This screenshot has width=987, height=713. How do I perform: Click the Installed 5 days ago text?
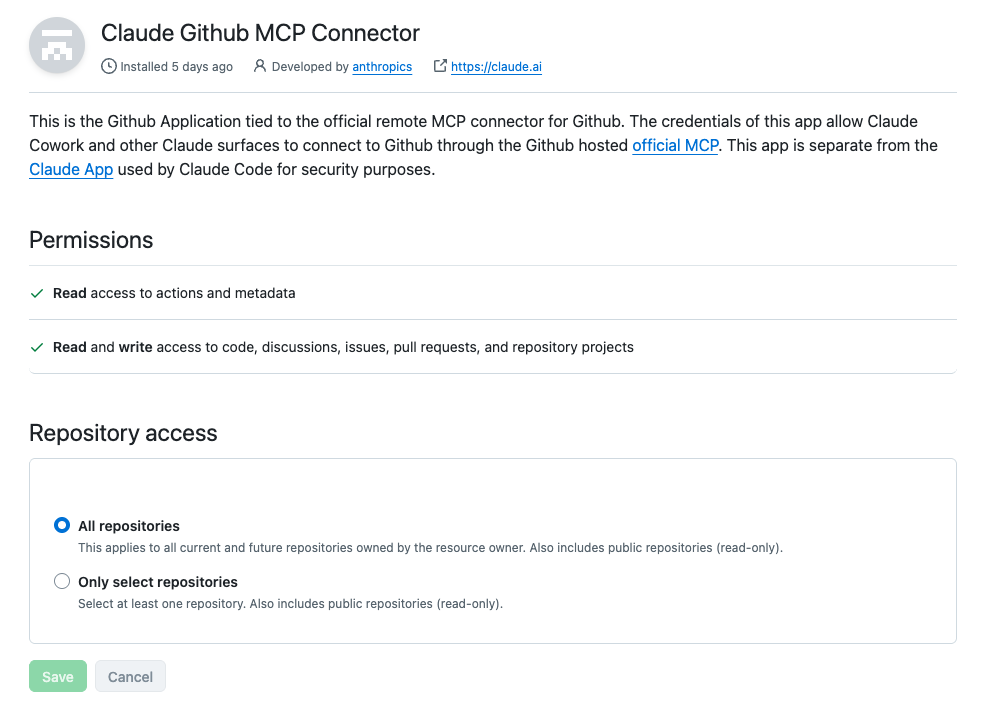pyautogui.click(x=176, y=67)
